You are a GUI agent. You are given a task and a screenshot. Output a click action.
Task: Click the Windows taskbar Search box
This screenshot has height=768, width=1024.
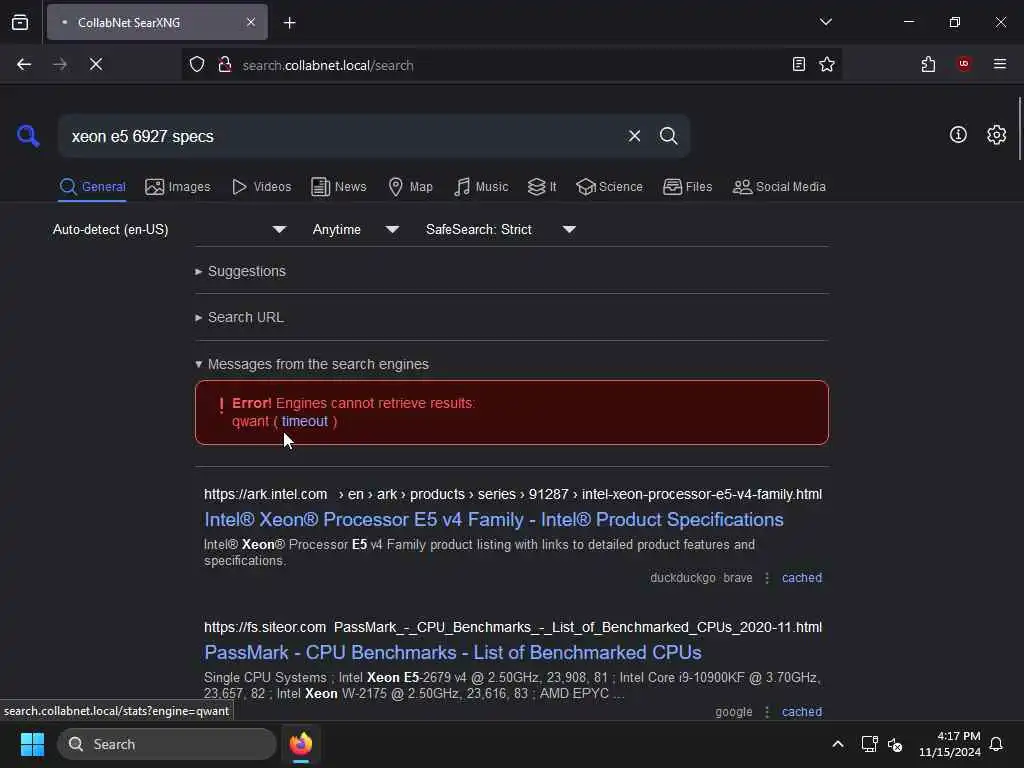[167, 744]
